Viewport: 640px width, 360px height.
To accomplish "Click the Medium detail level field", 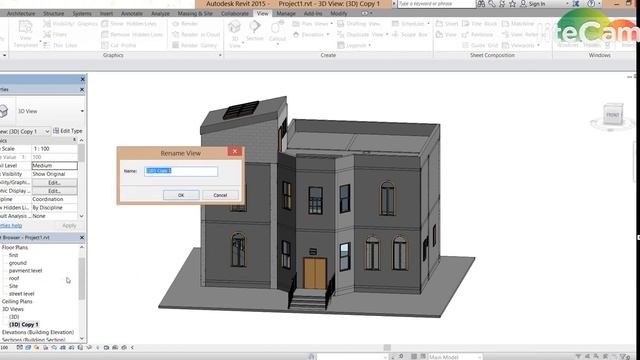I will [x=54, y=166].
